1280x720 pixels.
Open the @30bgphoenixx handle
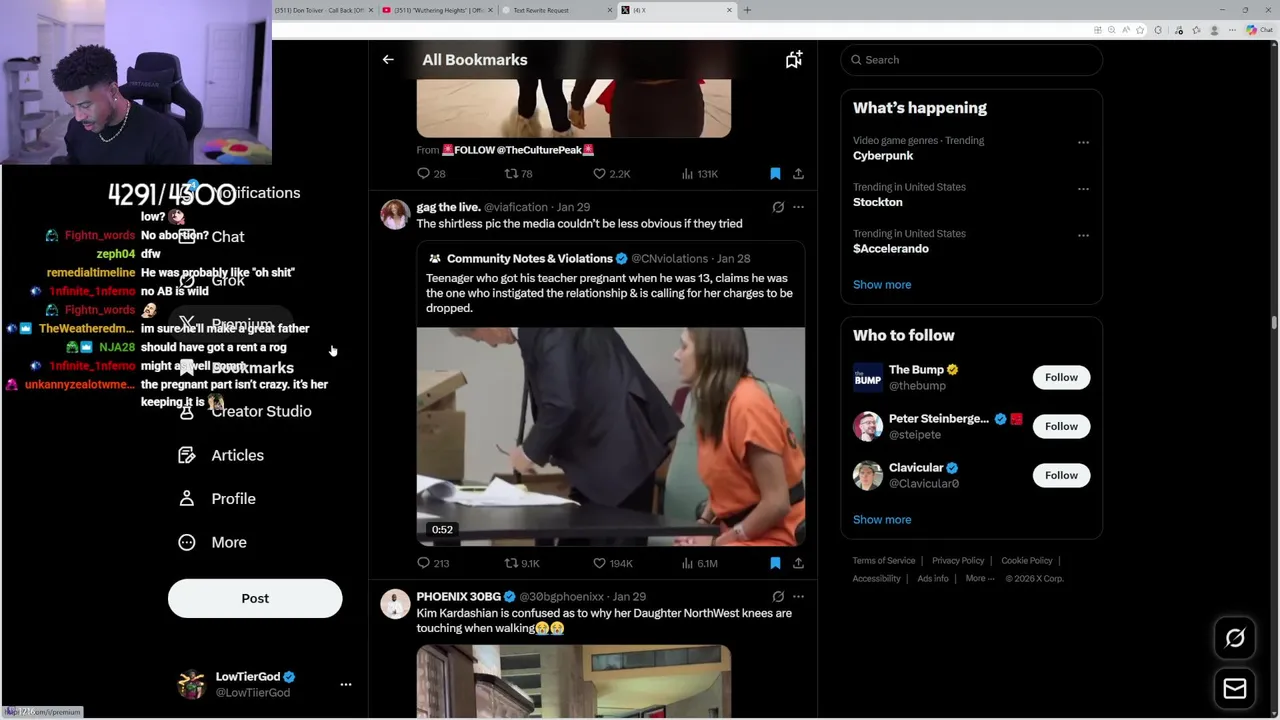(x=562, y=597)
